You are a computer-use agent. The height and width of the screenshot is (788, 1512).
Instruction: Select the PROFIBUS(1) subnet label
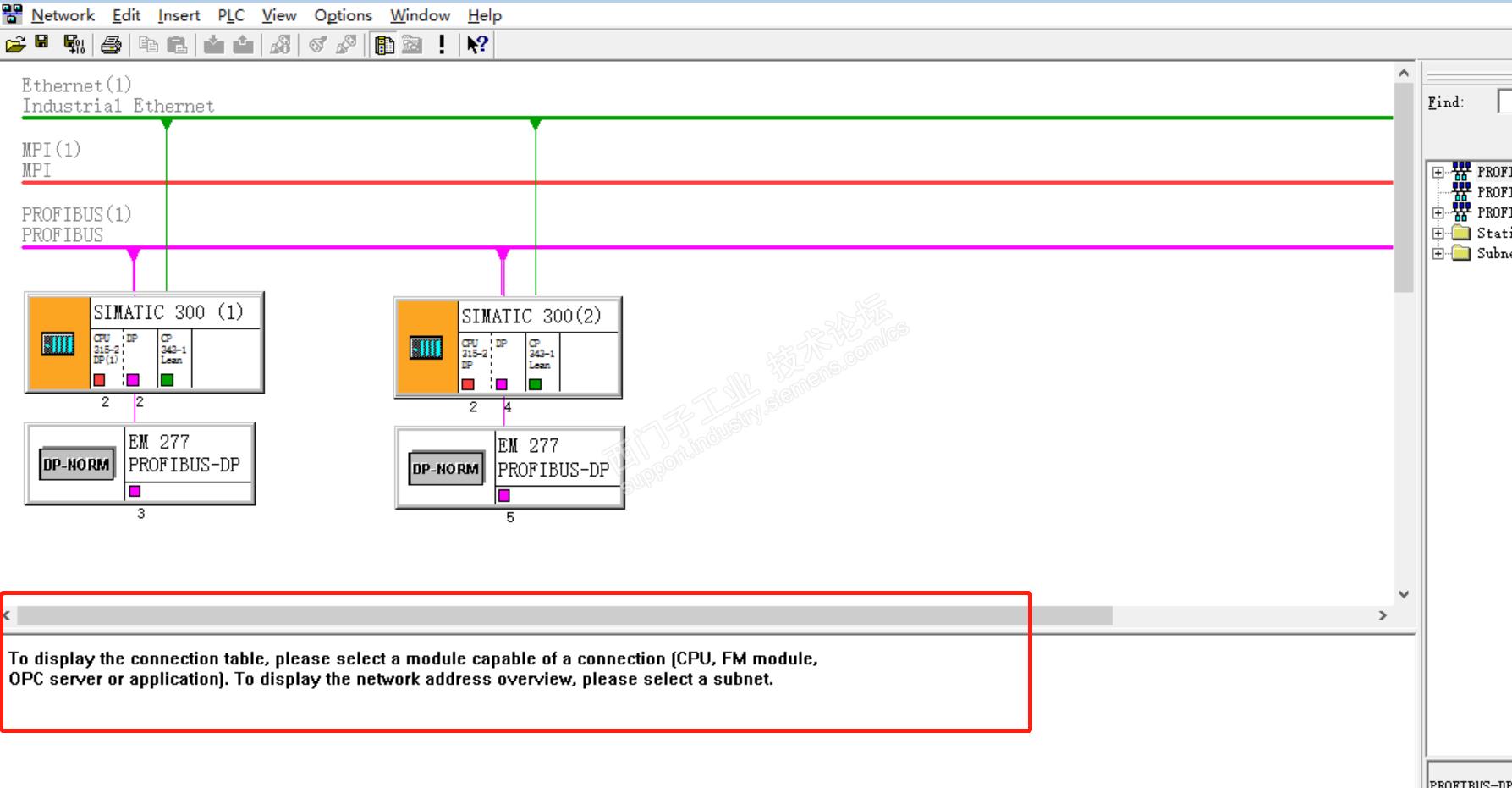coord(76,224)
